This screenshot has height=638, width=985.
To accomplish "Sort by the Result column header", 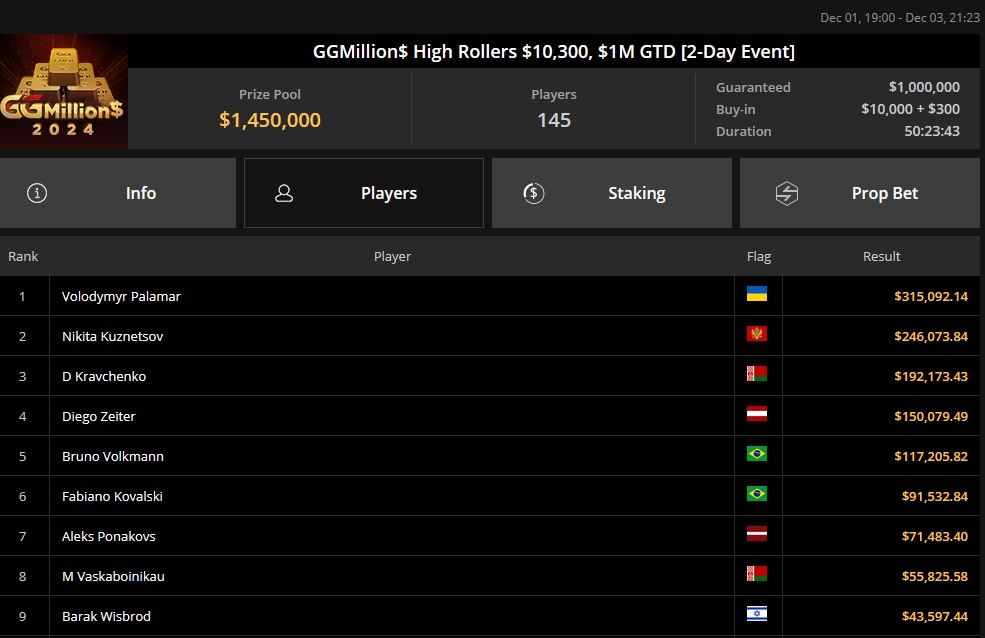I will [881, 256].
